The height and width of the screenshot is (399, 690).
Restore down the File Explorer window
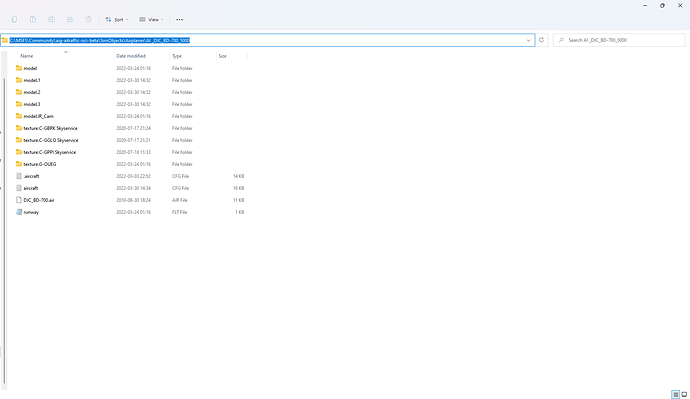662,6
